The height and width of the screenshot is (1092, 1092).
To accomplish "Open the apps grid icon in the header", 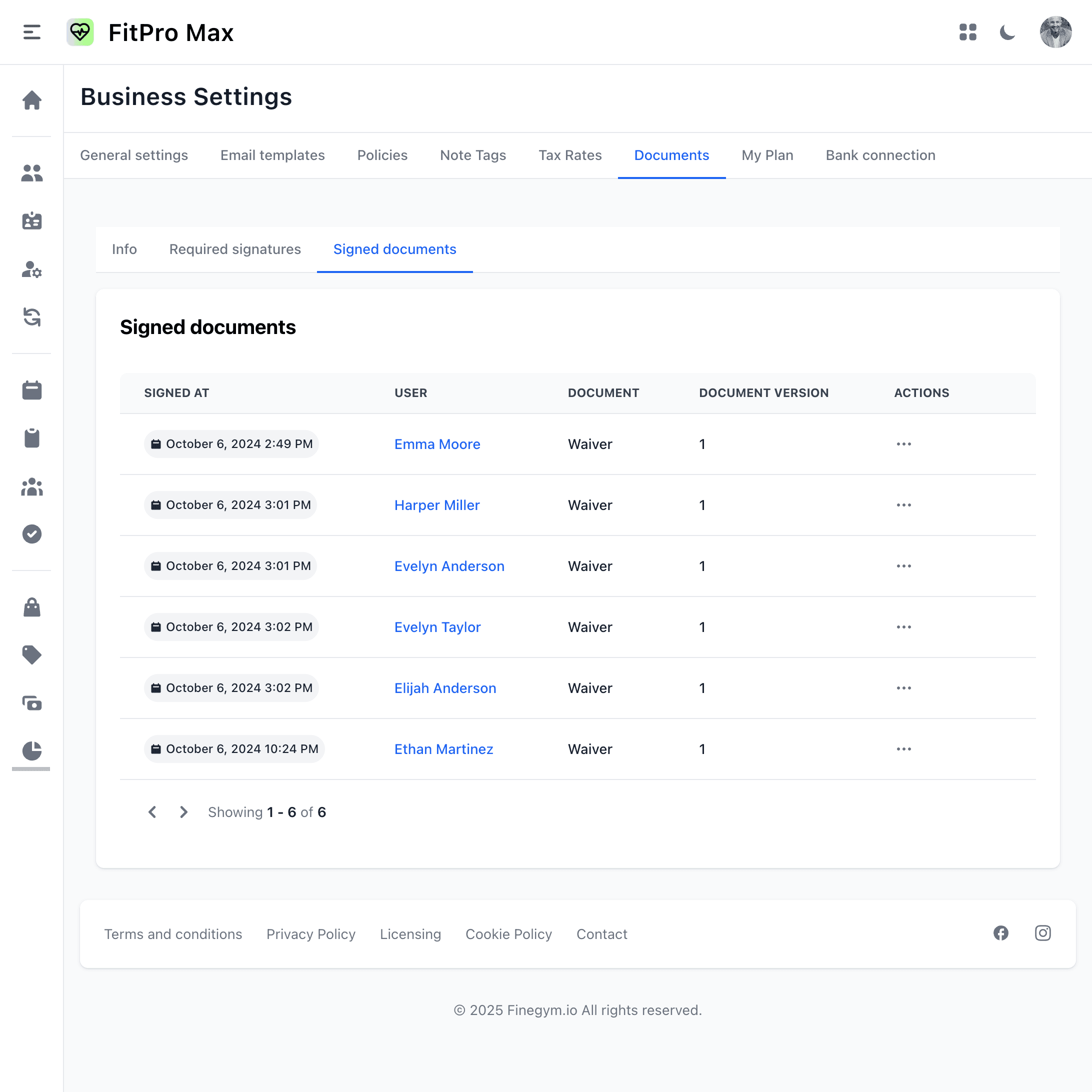I will tap(967, 32).
